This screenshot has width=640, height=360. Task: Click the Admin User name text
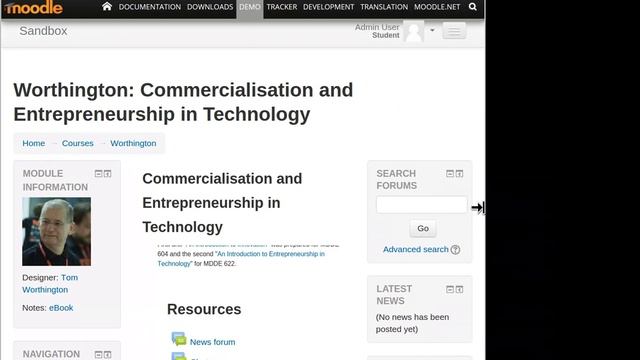coord(377,27)
